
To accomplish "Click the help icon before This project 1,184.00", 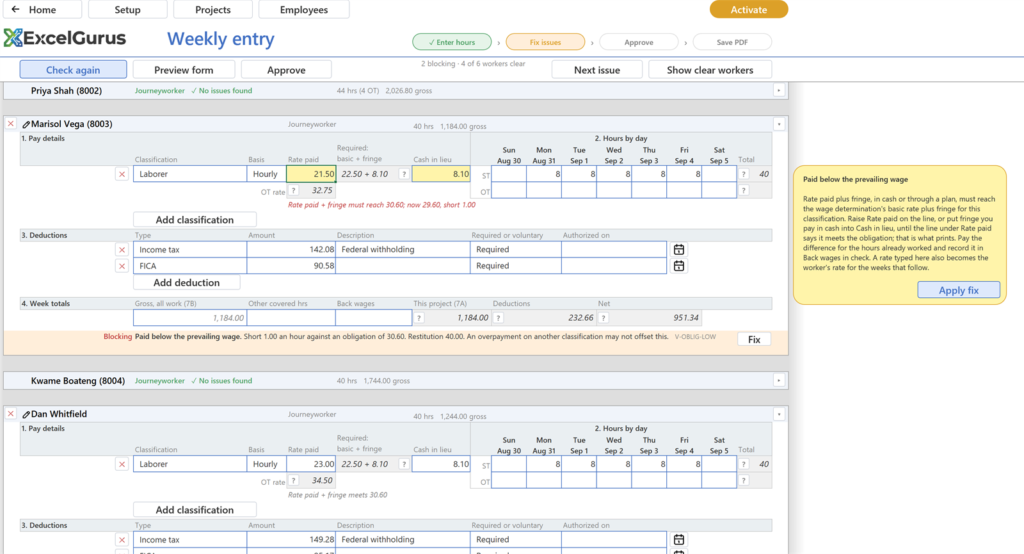I will (x=419, y=318).
